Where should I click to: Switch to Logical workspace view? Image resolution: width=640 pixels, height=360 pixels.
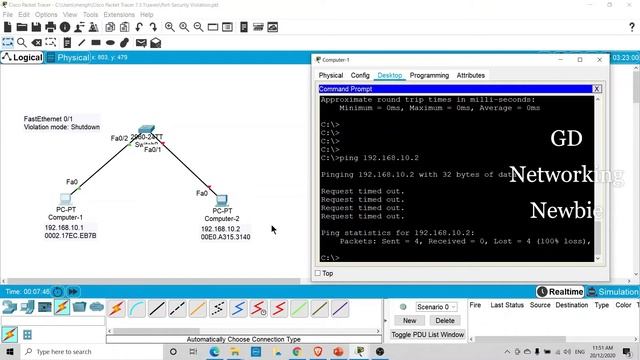click(x=22, y=58)
